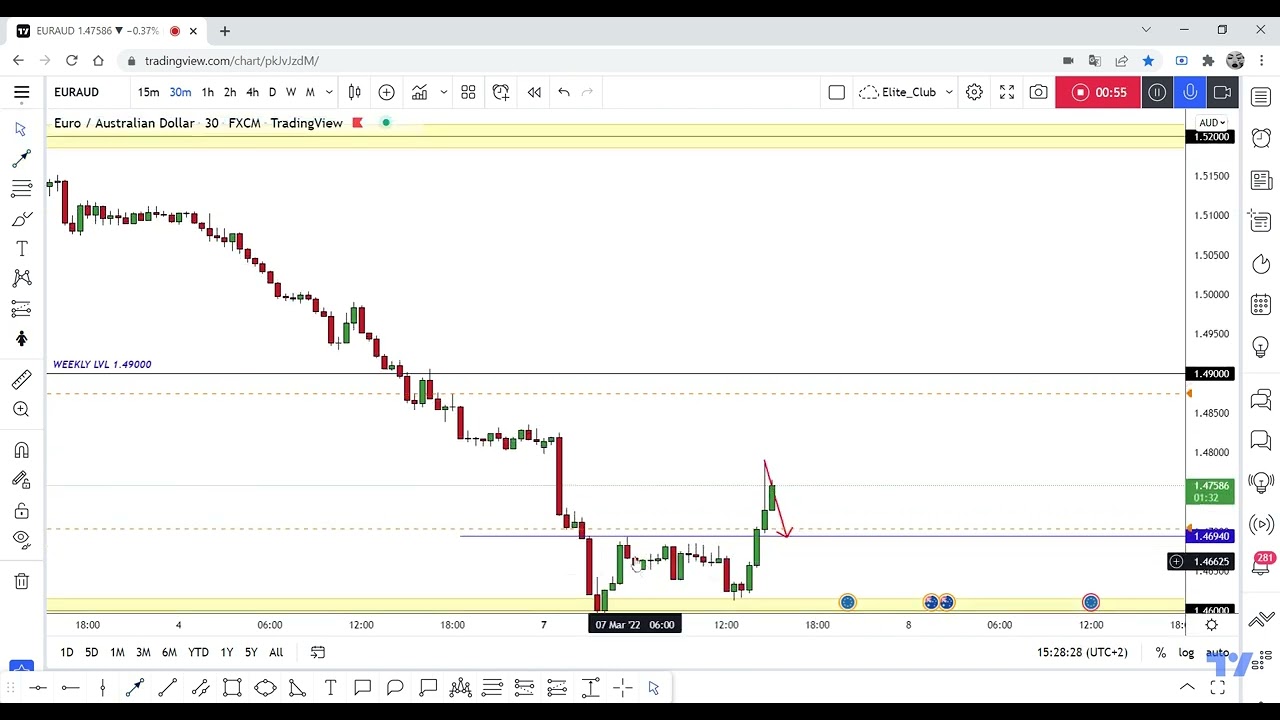Viewport: 1280px width, 720px height.
Task: Open the indicators and strategies menu
Action: click(420, 92)
